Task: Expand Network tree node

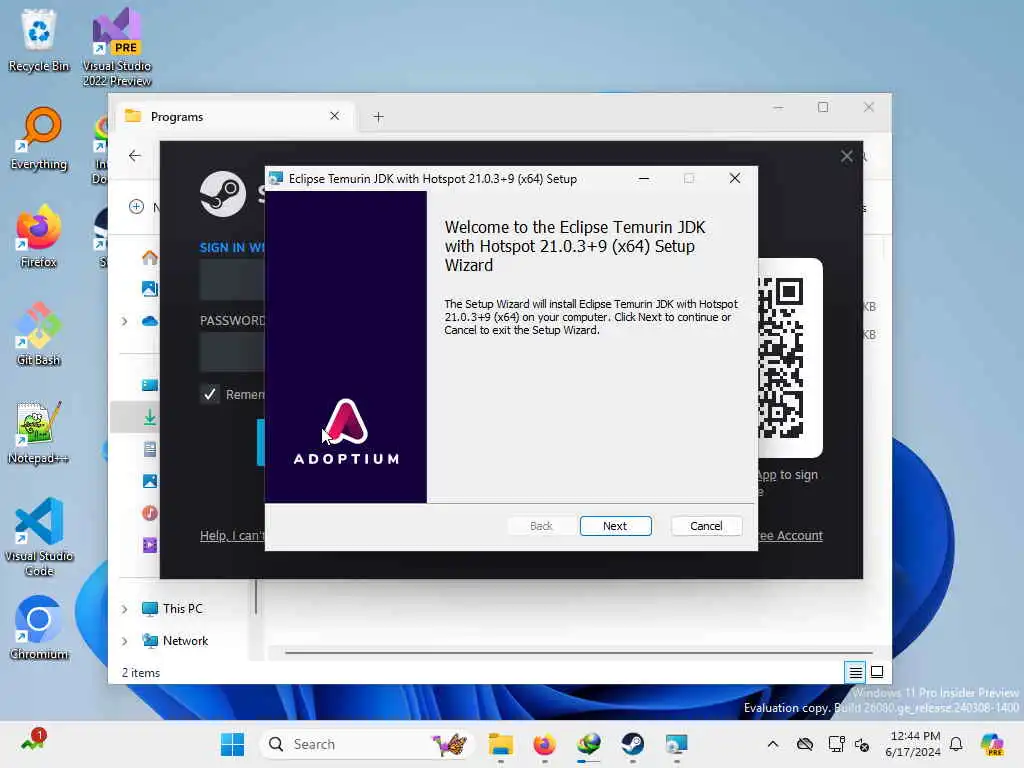Action: [x=124, y=641]
